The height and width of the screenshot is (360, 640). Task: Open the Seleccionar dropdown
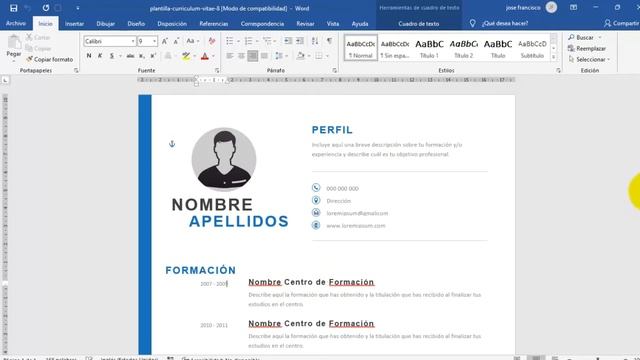(589, 59)
